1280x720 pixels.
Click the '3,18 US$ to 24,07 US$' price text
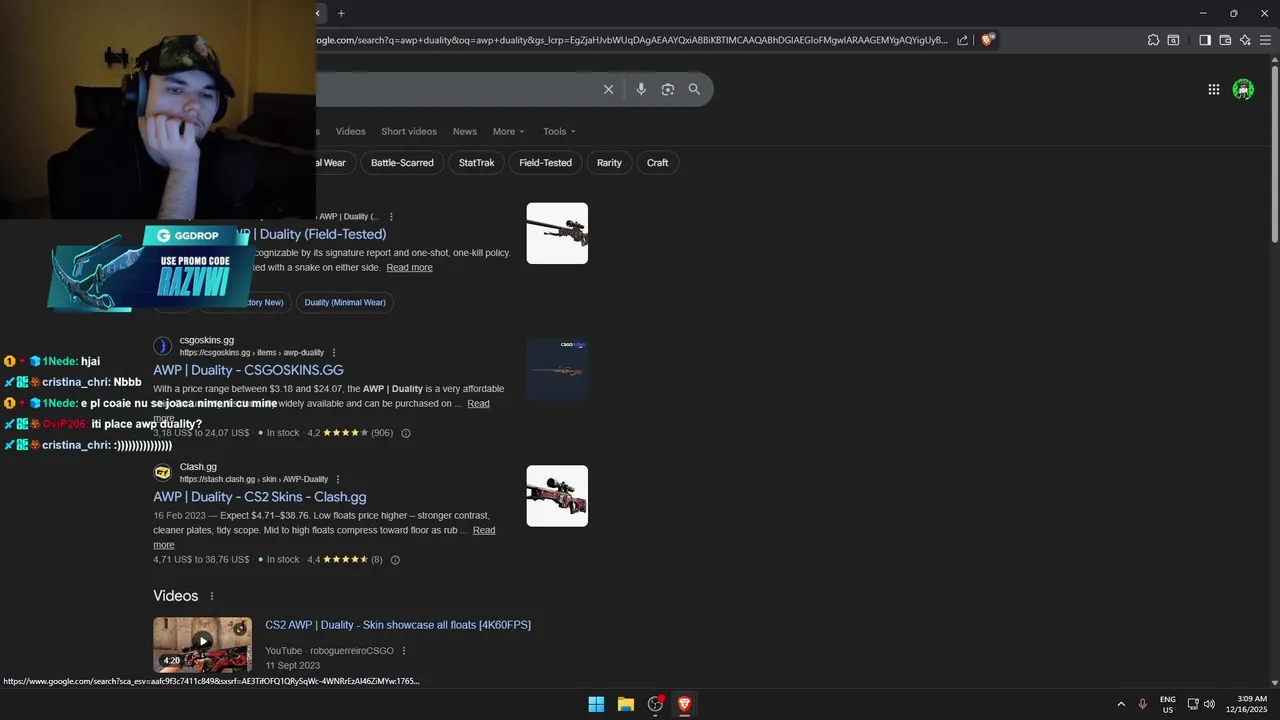pos(201,433)
